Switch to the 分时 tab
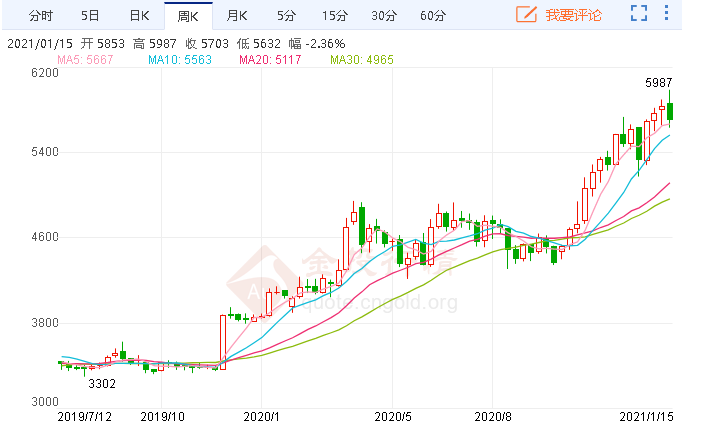The width and height of the screenshot is (702, 423). click(41, 15)
